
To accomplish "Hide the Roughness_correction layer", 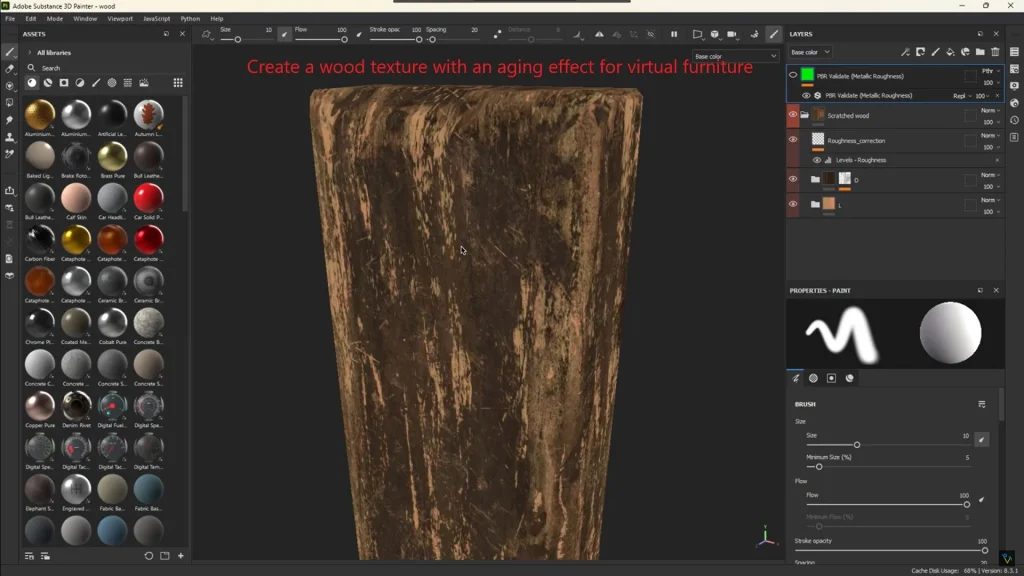I will coord(793,140).
